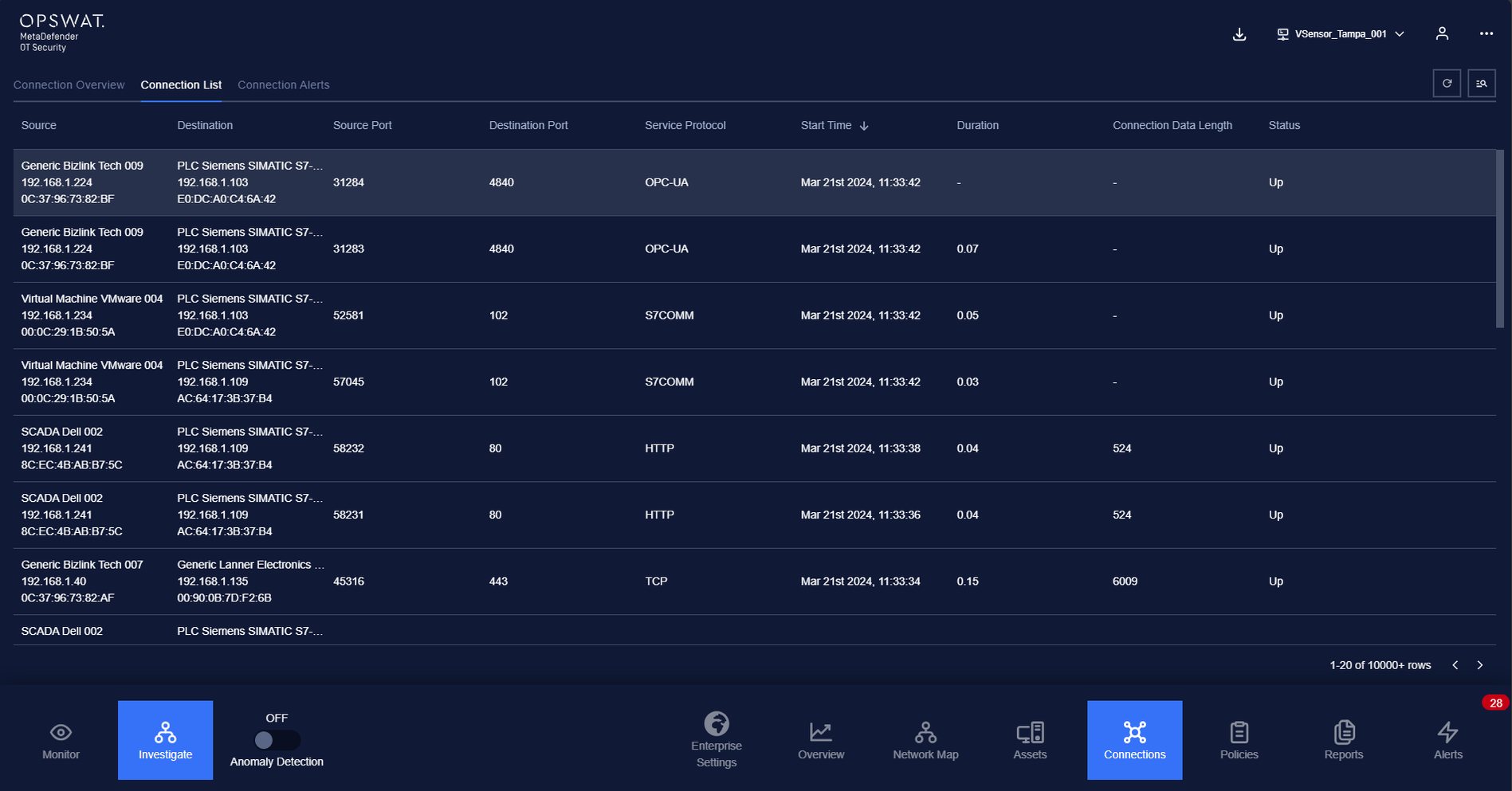This screenshot has width=1512, height=791.
Task: Click MAC address 00:90:0B:7D:F2:6B
Action: 224,598
